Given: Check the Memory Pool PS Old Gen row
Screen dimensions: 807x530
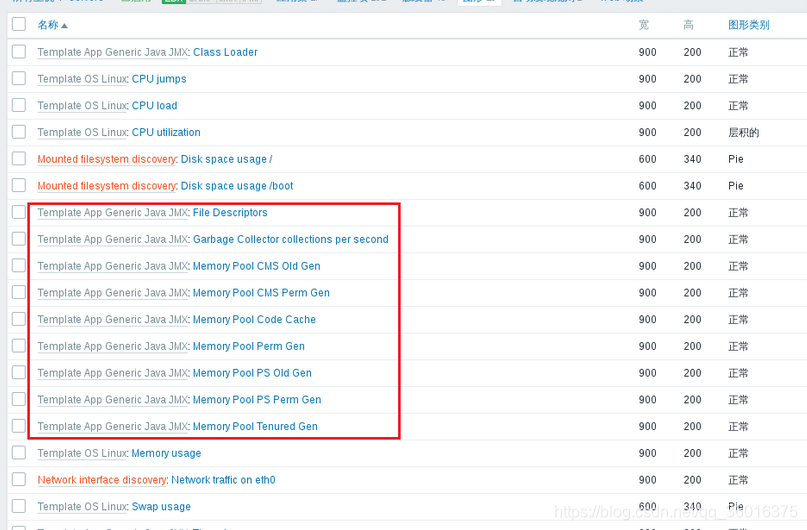Looking at the screenshot, I should tap(19, 373).
